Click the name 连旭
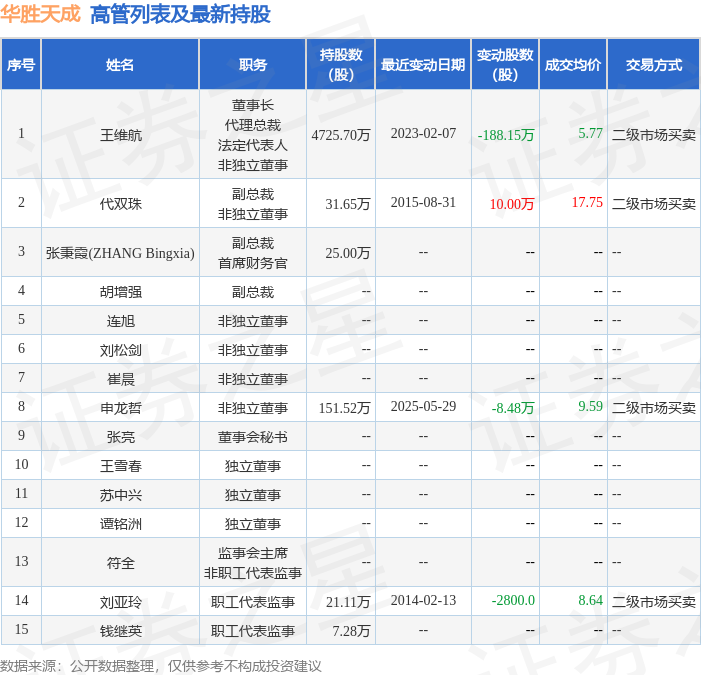701x675 pixels. coord(121,321)
